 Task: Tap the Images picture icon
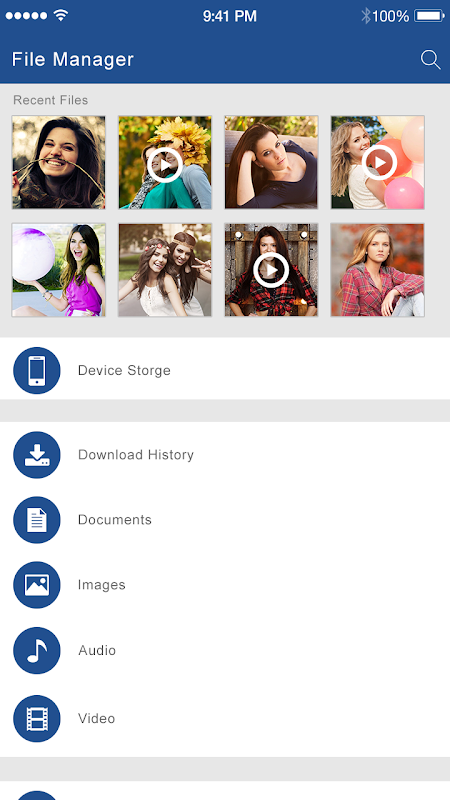tap(37, 585)
